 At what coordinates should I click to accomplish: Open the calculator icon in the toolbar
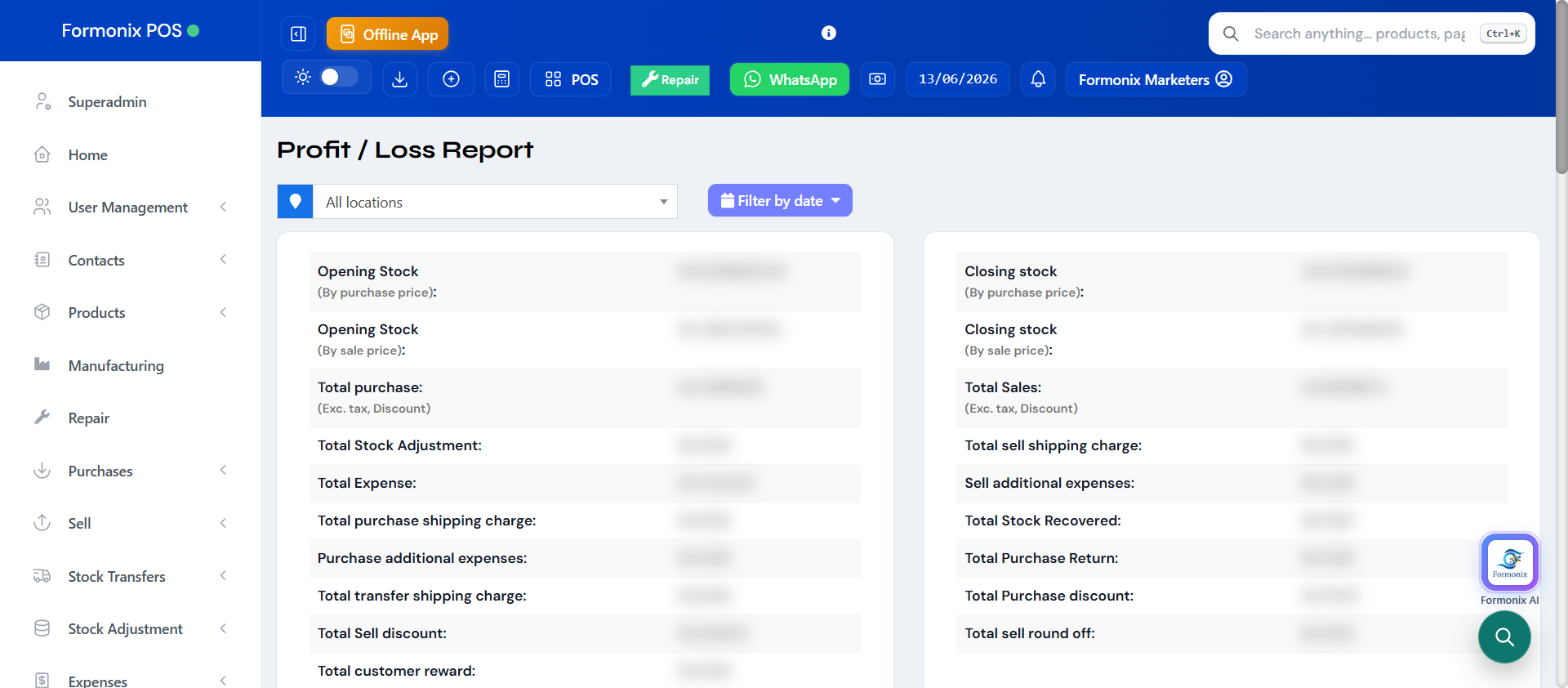tap(502, 79)
